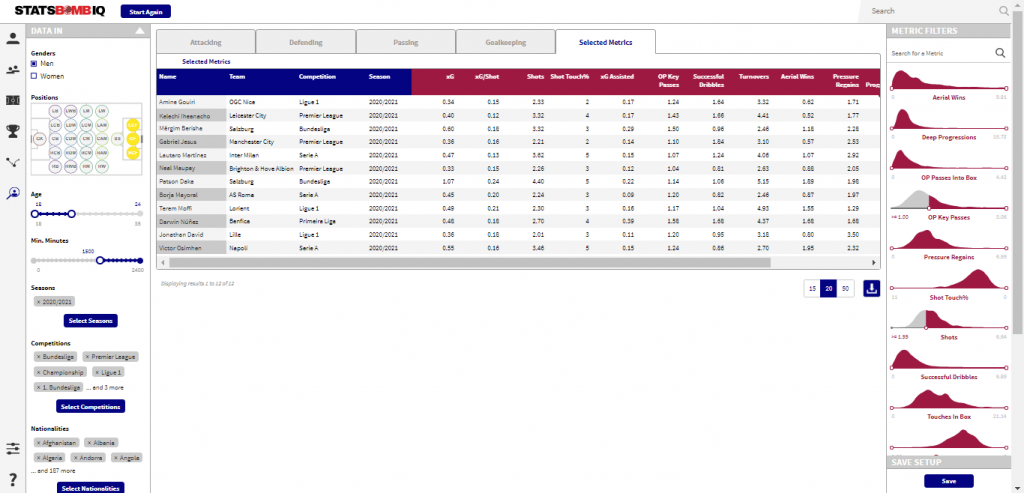Image resolution: width=1024 pixels, height=493 pixels.
Task: Select the Selected Metrics tab
Action: click(x=605, y=42)
